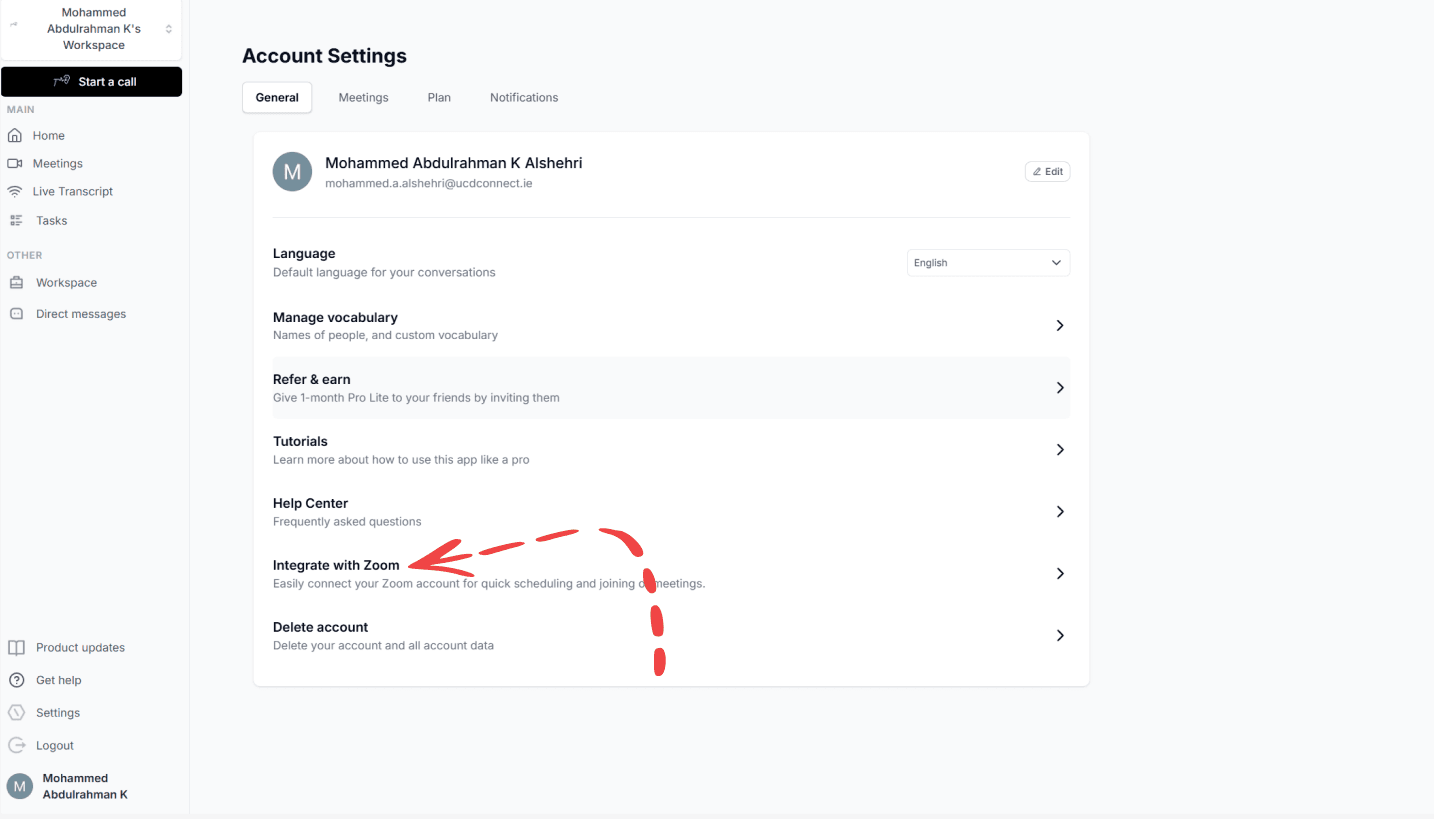Open Meetings via camera icon

pyautogui.click(x=15, y=164)
